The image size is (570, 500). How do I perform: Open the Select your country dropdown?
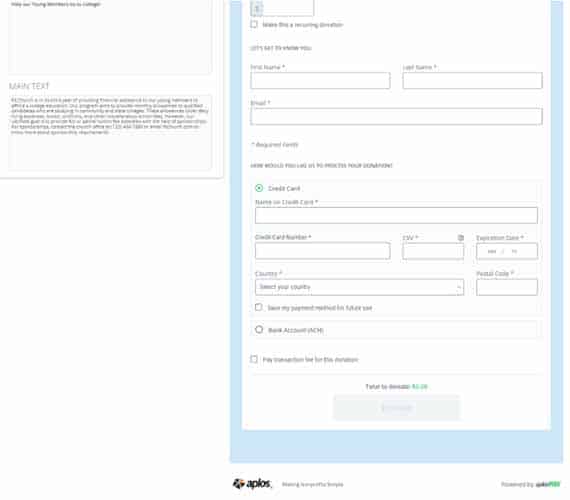[x=359, y=287]
